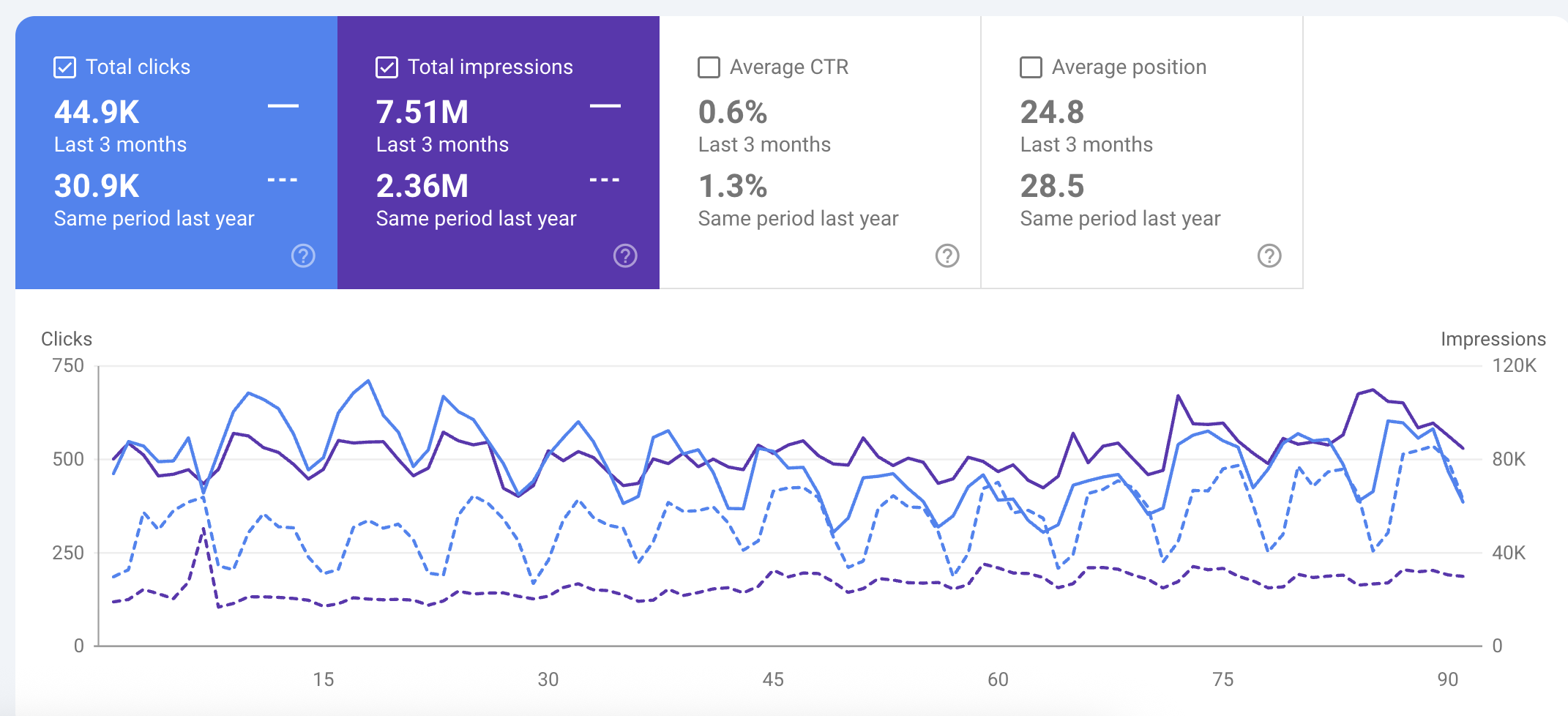Enable the Average CTR metric
This screenshot has height=716, width=1568.
[709, 67]
